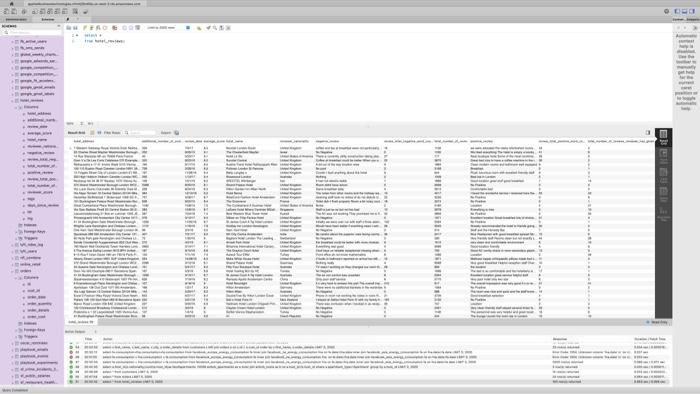Expand Foreign Keys under hotel_reviews
This screenshot has height=394, width=700.
click(x=16, y=232)
